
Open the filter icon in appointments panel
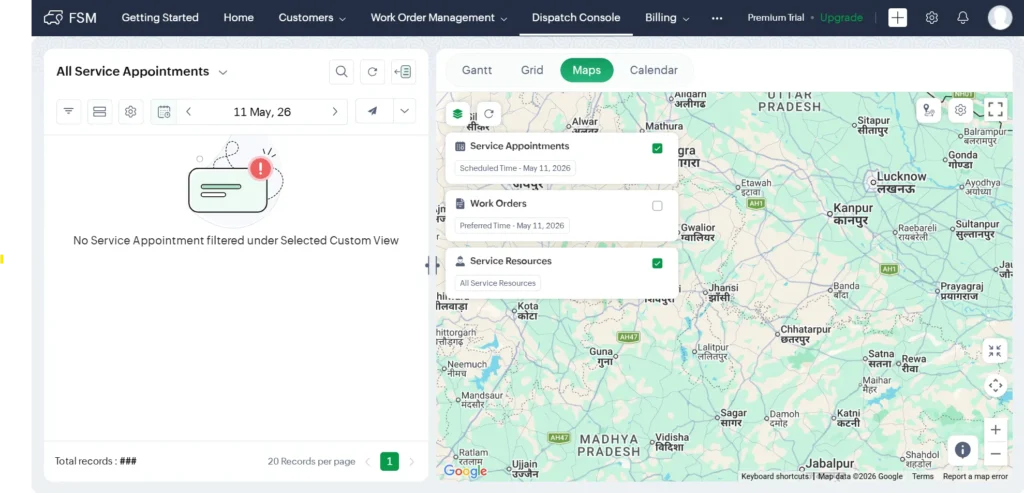point(69,112)
